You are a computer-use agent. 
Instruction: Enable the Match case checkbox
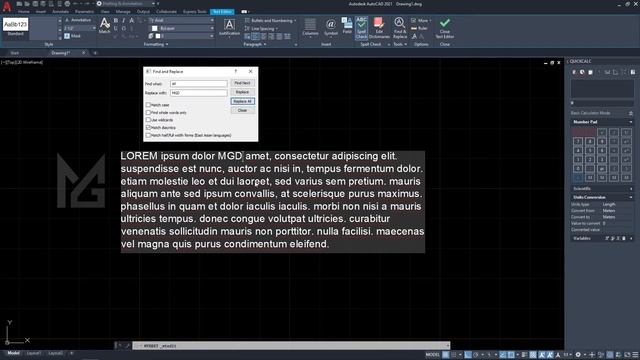(148, 105)
